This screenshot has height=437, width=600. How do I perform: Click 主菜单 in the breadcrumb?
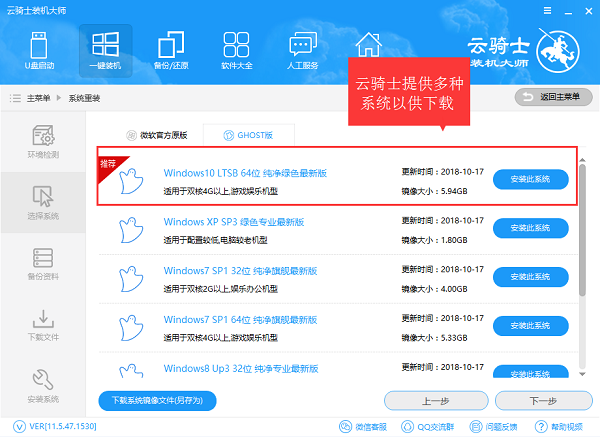point(38,98)
